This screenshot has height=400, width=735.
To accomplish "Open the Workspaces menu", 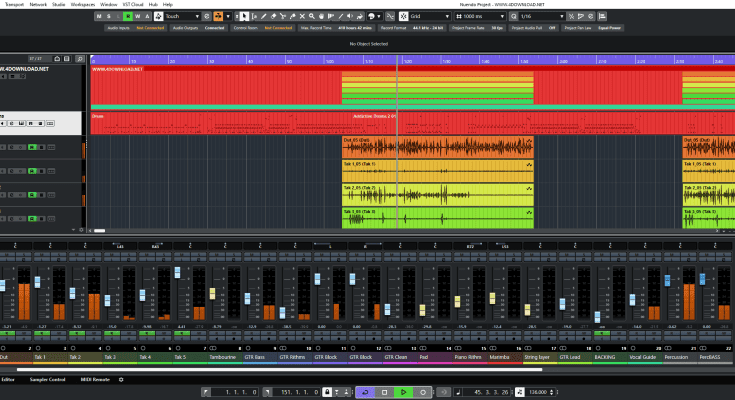I will 94,4.
